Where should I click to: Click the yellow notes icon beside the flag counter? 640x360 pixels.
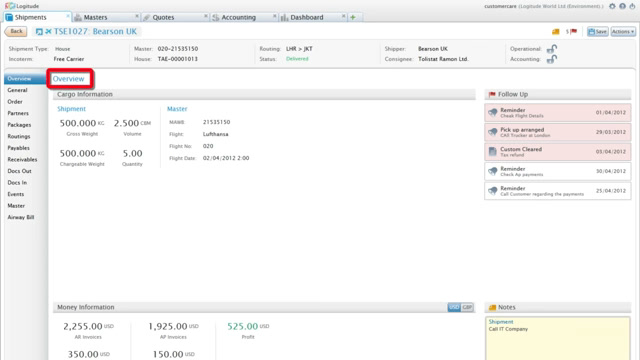pyautogui.click(x=556, y=31)
